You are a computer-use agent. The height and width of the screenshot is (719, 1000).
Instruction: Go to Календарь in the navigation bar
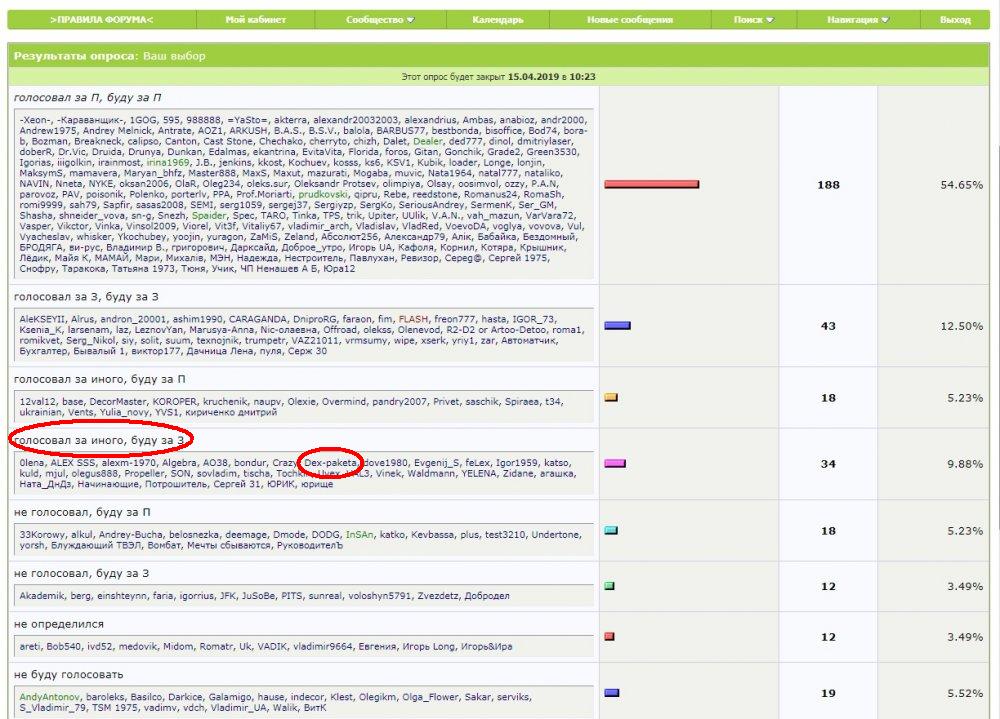[498, 20]
